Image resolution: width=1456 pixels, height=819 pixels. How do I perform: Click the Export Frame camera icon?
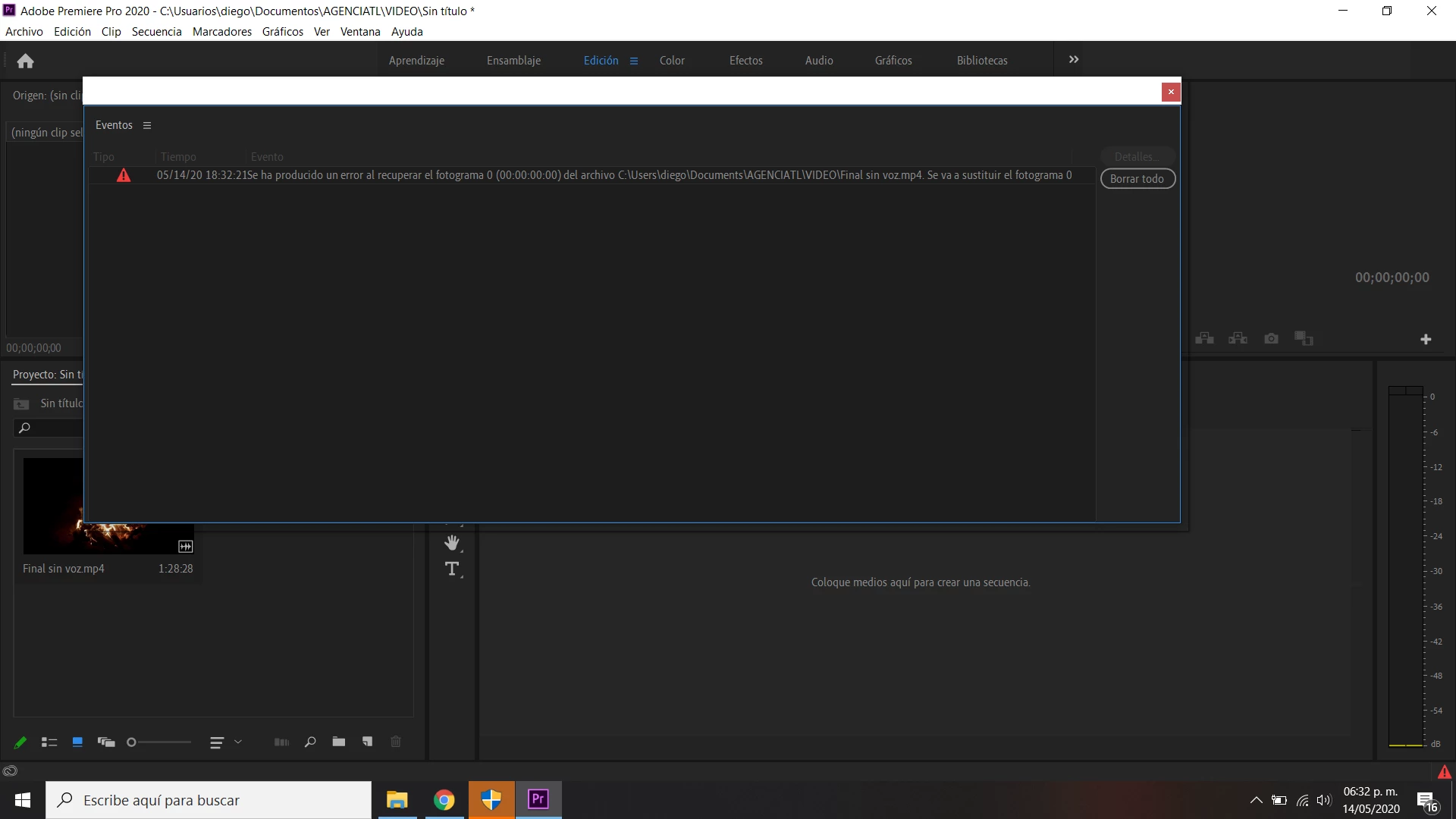pyautogui.click(x=1271, y=338)
